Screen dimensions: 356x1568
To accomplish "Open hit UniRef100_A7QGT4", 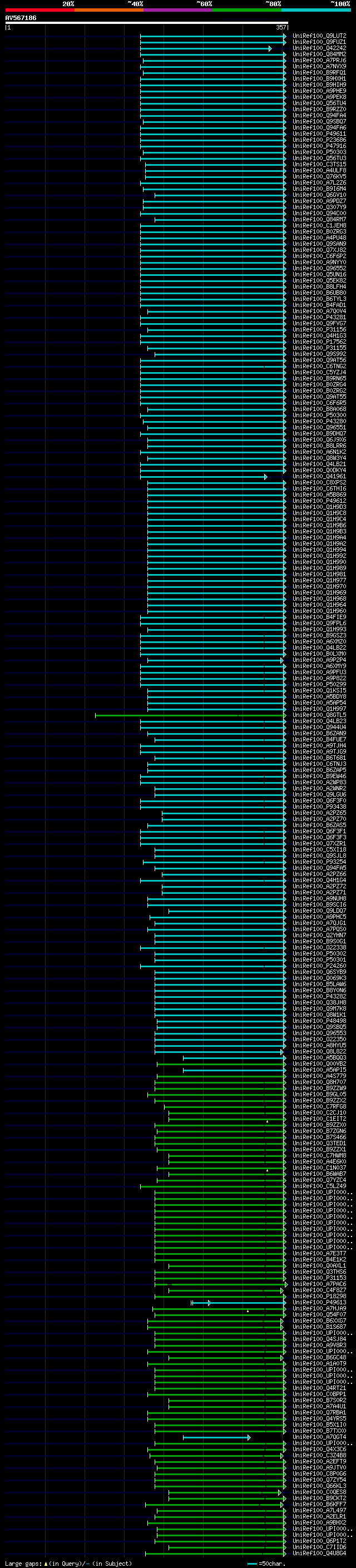I will point(319,1437).
